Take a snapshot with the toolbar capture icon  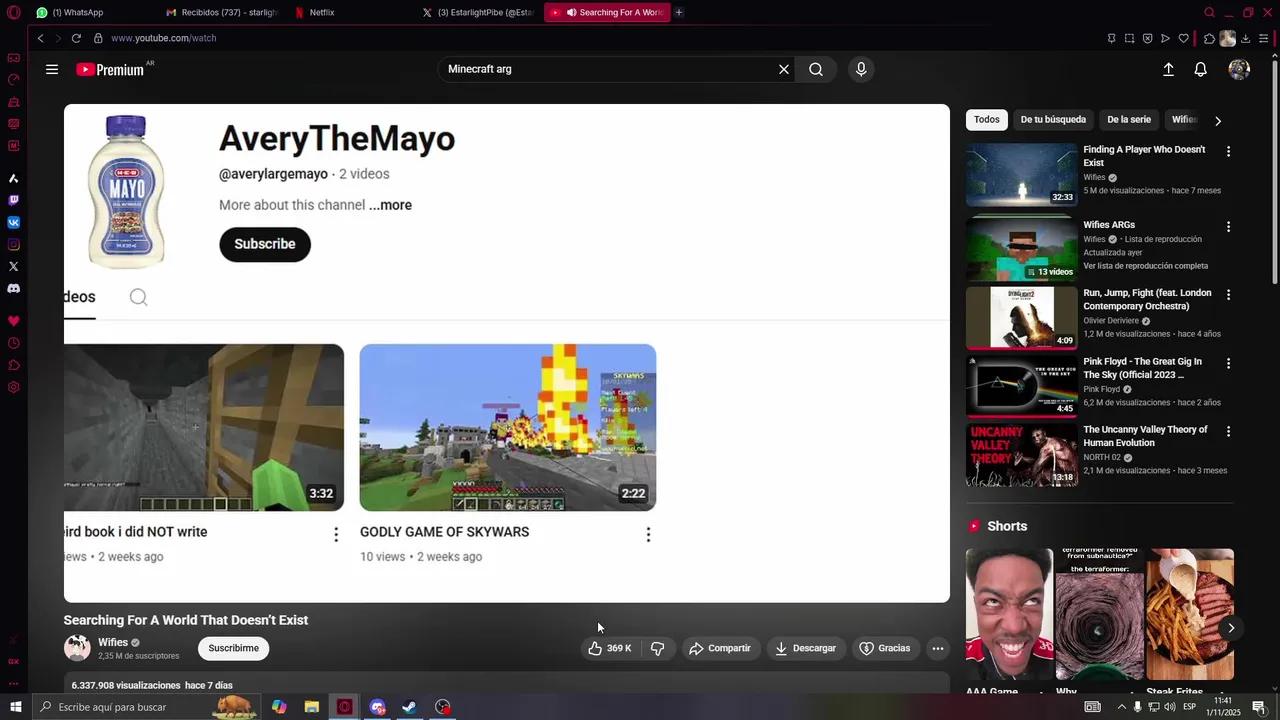[1129, 38]
